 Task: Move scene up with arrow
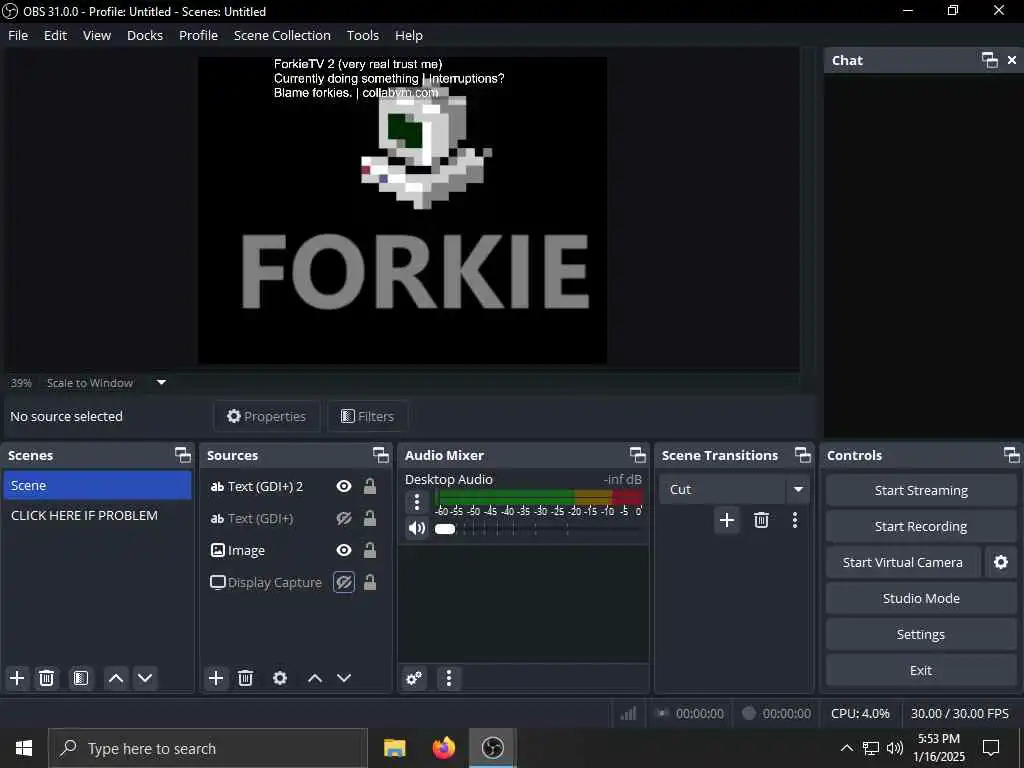(116, 678)
